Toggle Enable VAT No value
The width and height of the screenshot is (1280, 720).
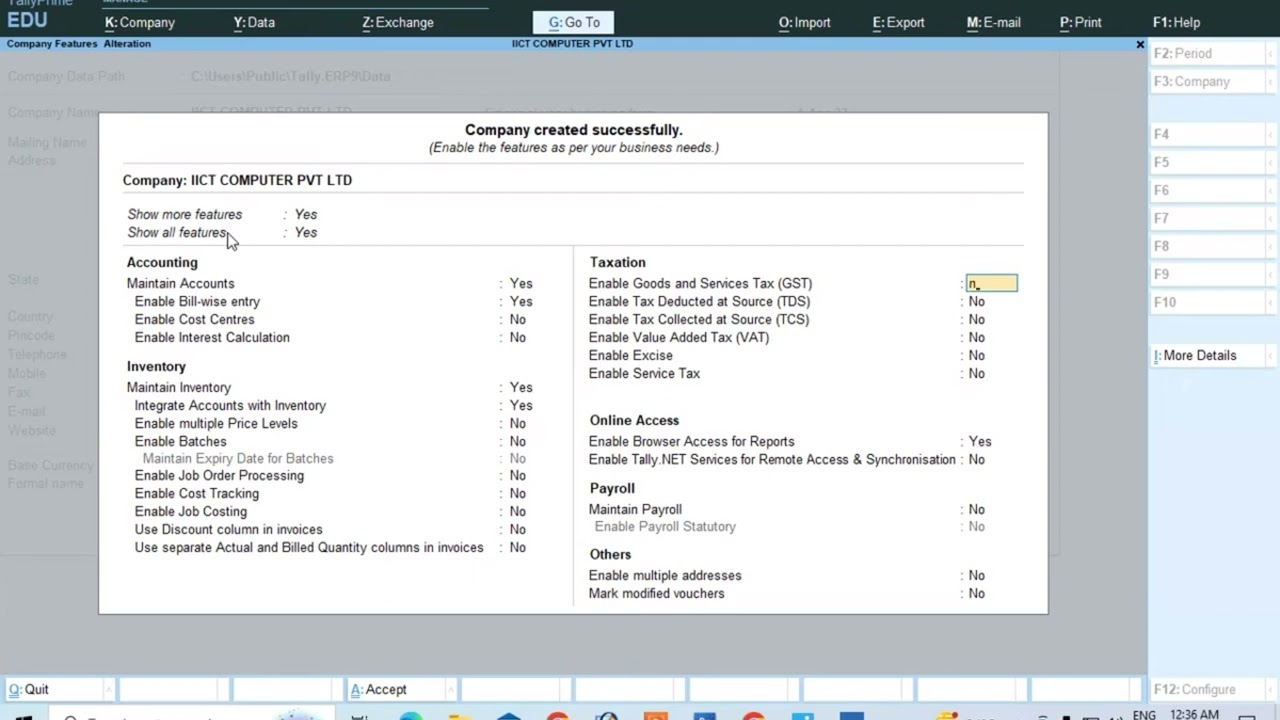(976, 338)
